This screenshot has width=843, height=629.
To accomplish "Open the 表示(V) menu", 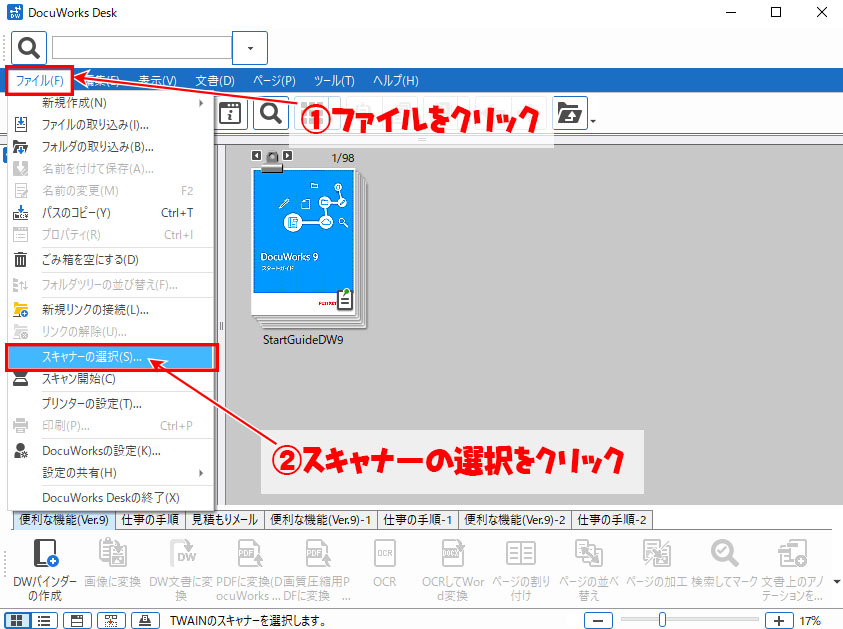I will (157, 81).
